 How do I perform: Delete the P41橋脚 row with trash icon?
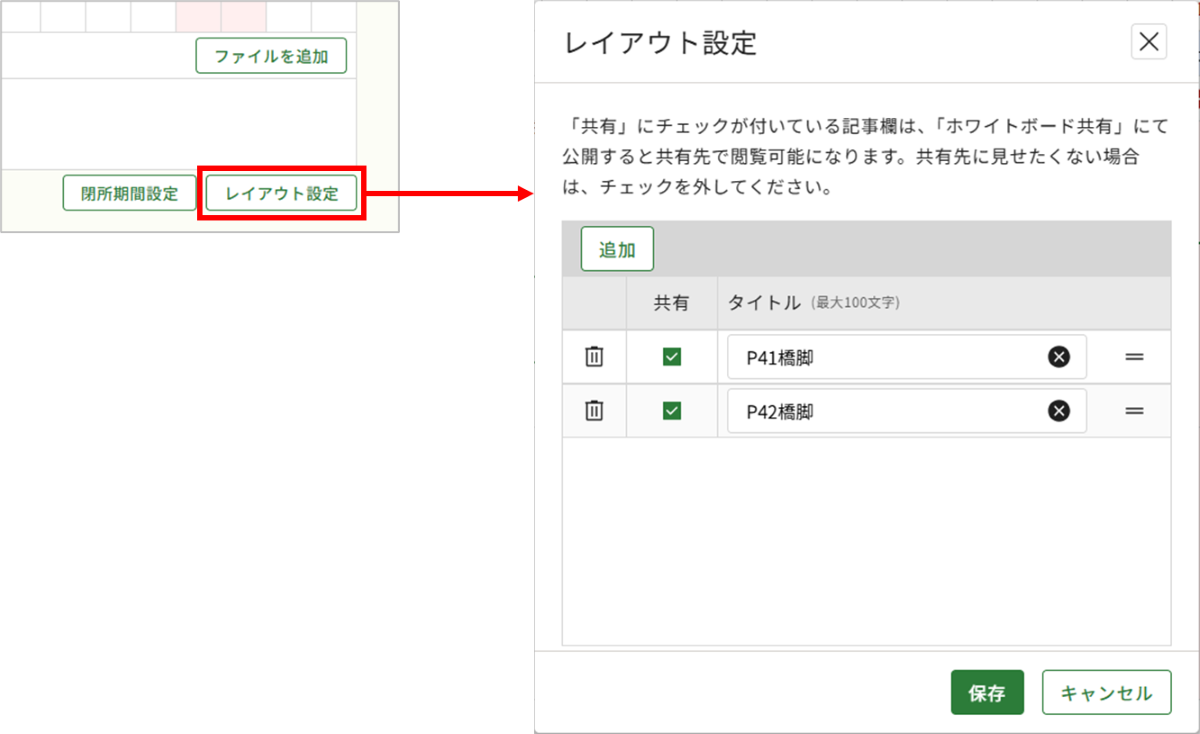tap(594, 357)
